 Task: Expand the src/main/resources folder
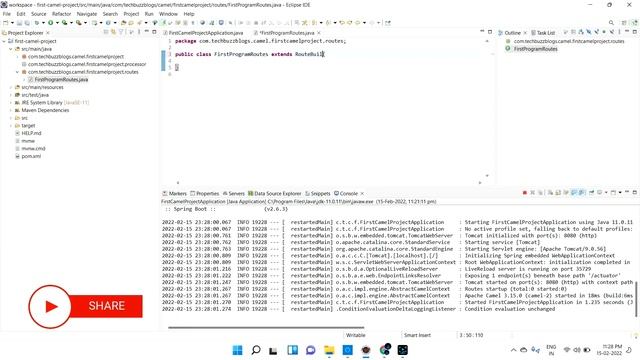11,87
